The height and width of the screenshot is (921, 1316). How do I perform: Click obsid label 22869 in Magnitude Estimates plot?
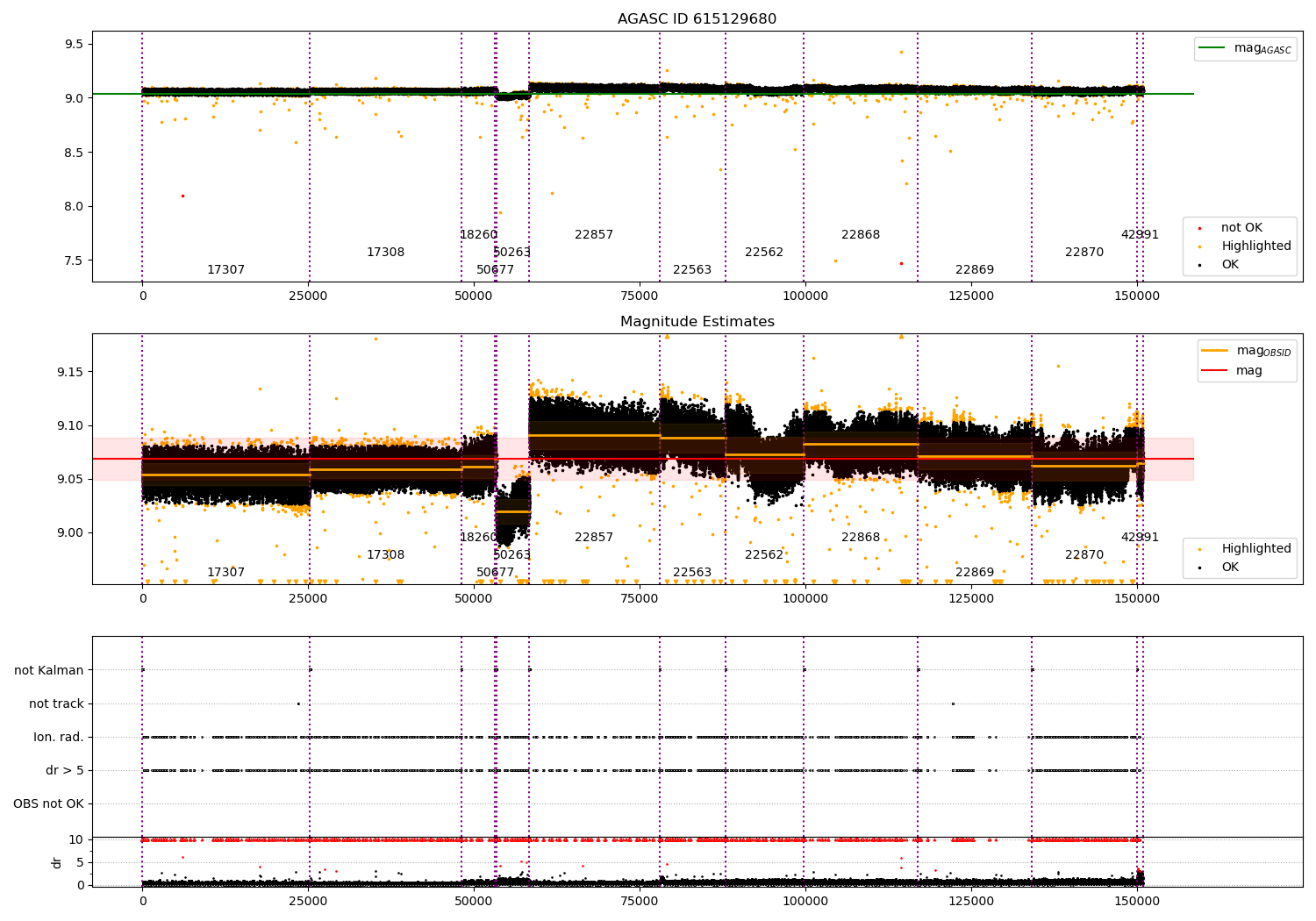coord(975,573)
